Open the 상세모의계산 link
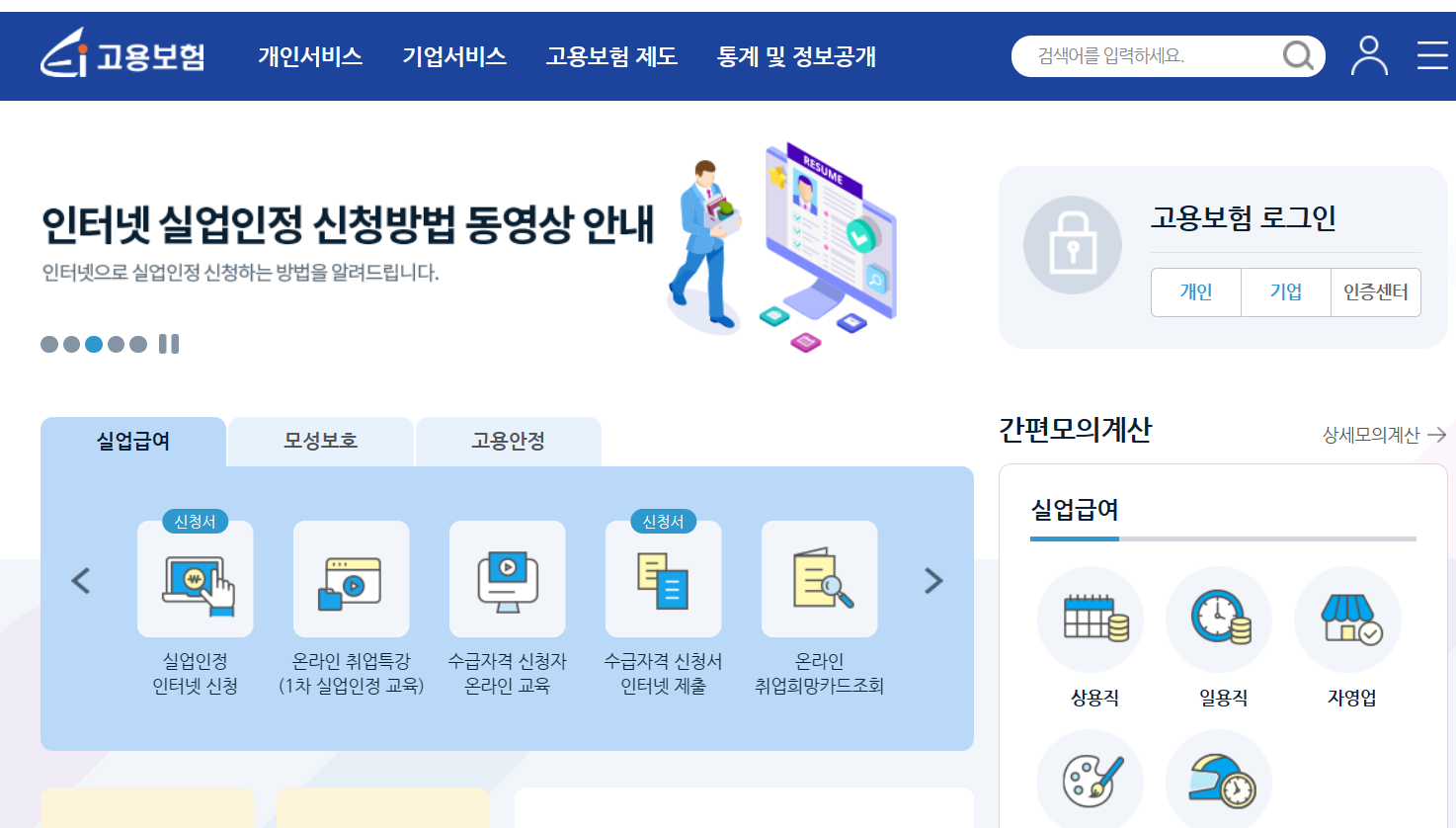This screenshot has width=1456, height=828. tap(1371, 434)
